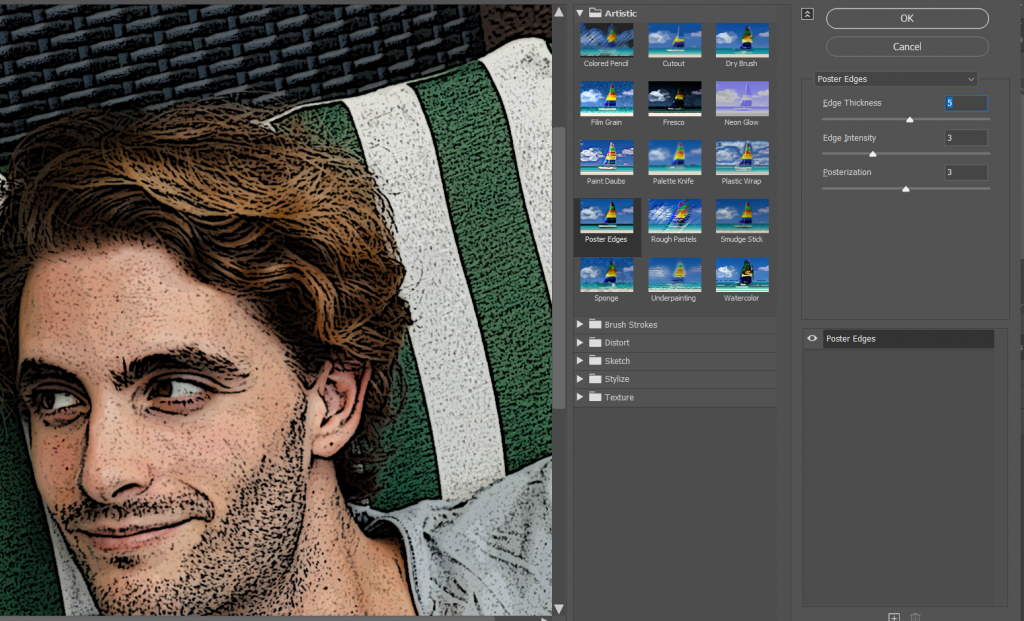Toggle visibility of Poster Edges effect layer
The image size is (1024, 621).
[x=812, y=338]
